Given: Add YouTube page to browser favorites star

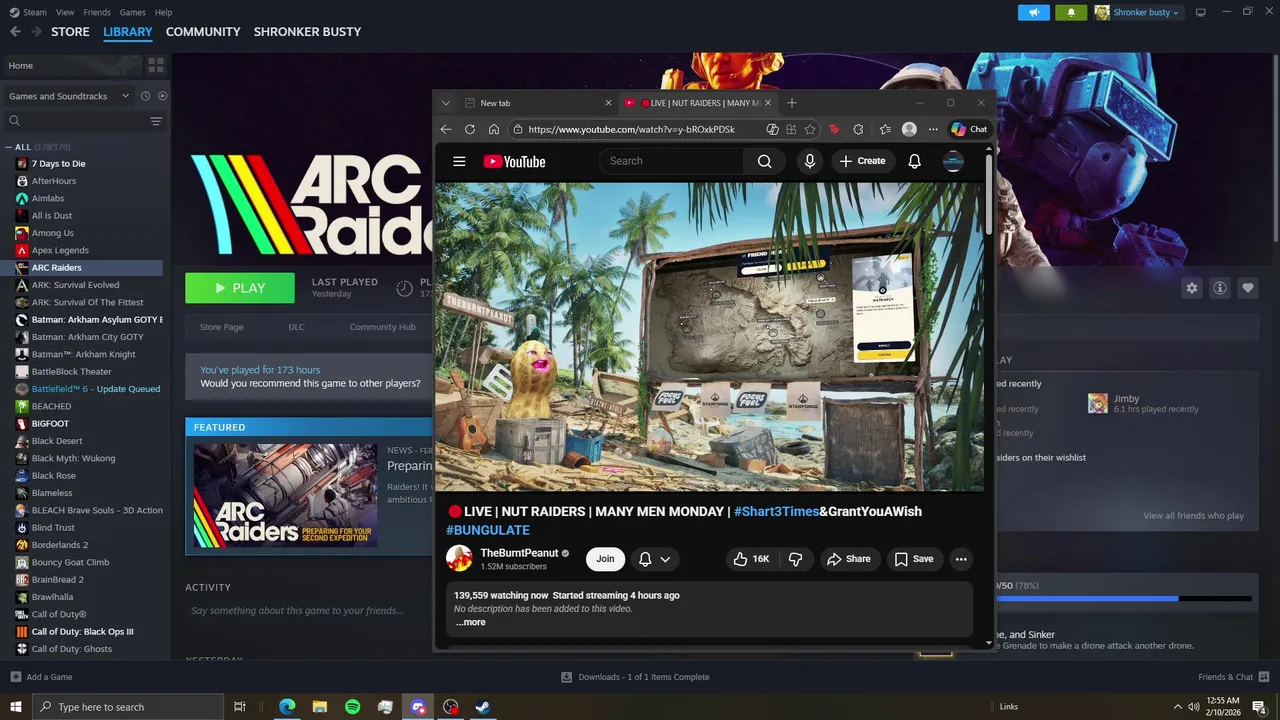Looking at the screenshot, I should (810, 129).
